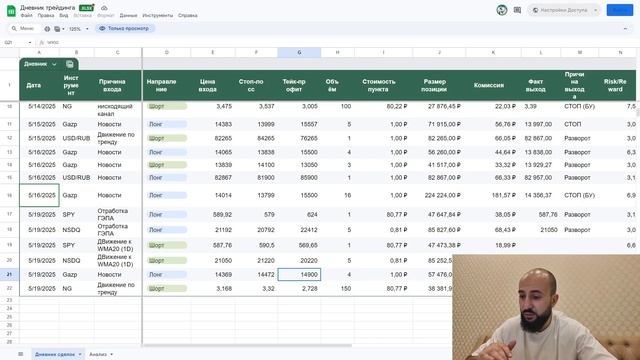Open the 125% zoom dropdown

78,29
